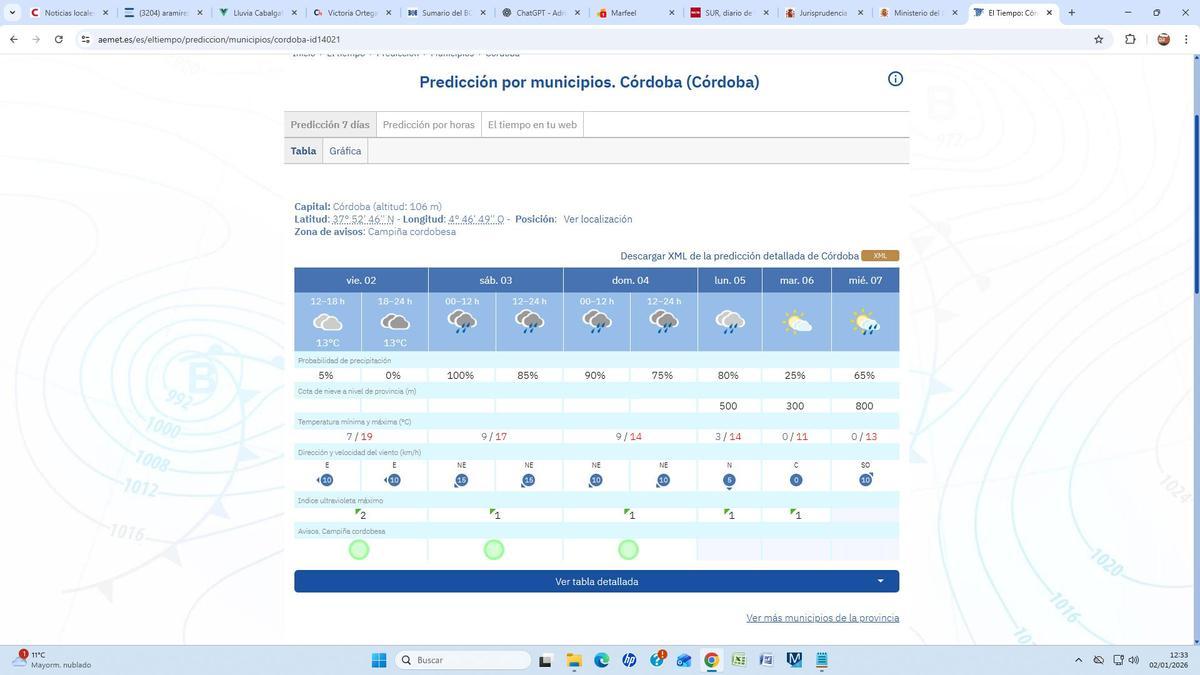Click the XML download icon
Image resolution: width=1200 pixels, height=675 pixels.
pos(877,255)
